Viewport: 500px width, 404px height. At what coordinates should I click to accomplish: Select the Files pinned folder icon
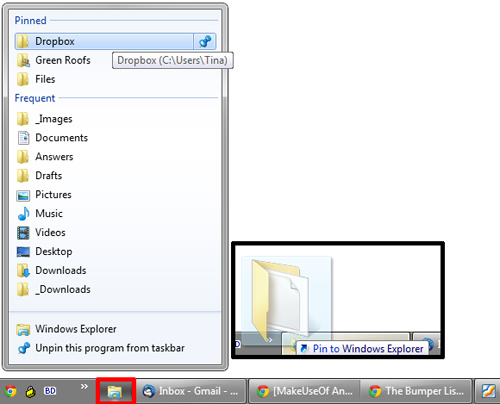pos(23,79)
